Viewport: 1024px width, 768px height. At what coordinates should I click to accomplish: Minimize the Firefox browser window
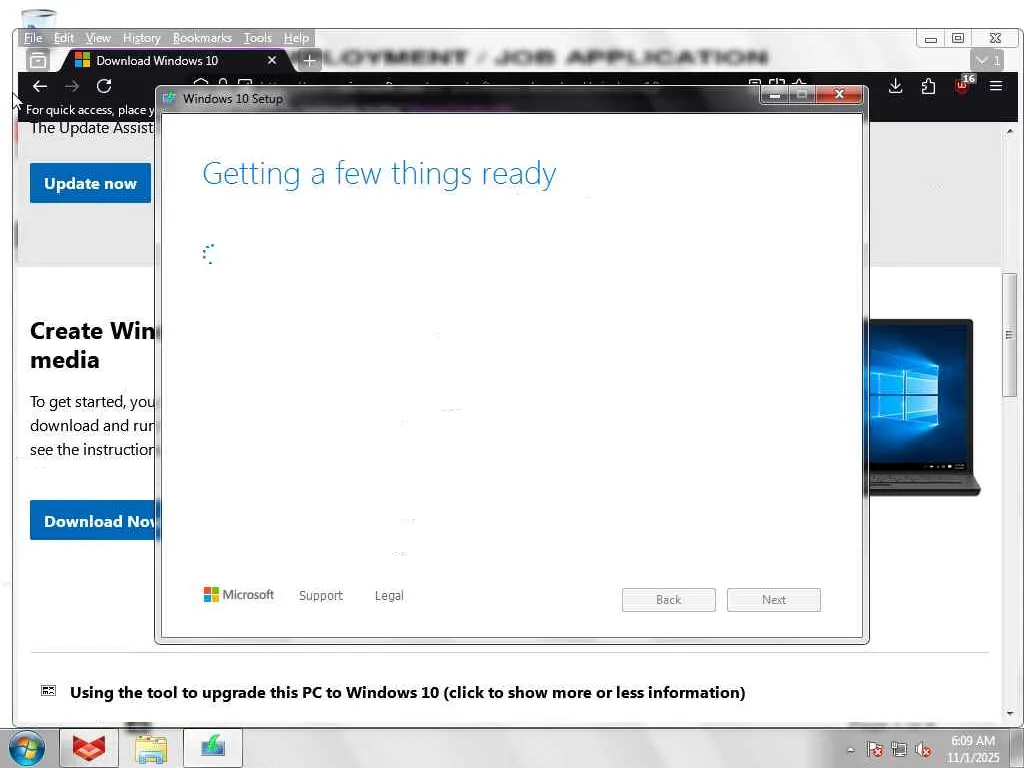click(x=931, y=39)
